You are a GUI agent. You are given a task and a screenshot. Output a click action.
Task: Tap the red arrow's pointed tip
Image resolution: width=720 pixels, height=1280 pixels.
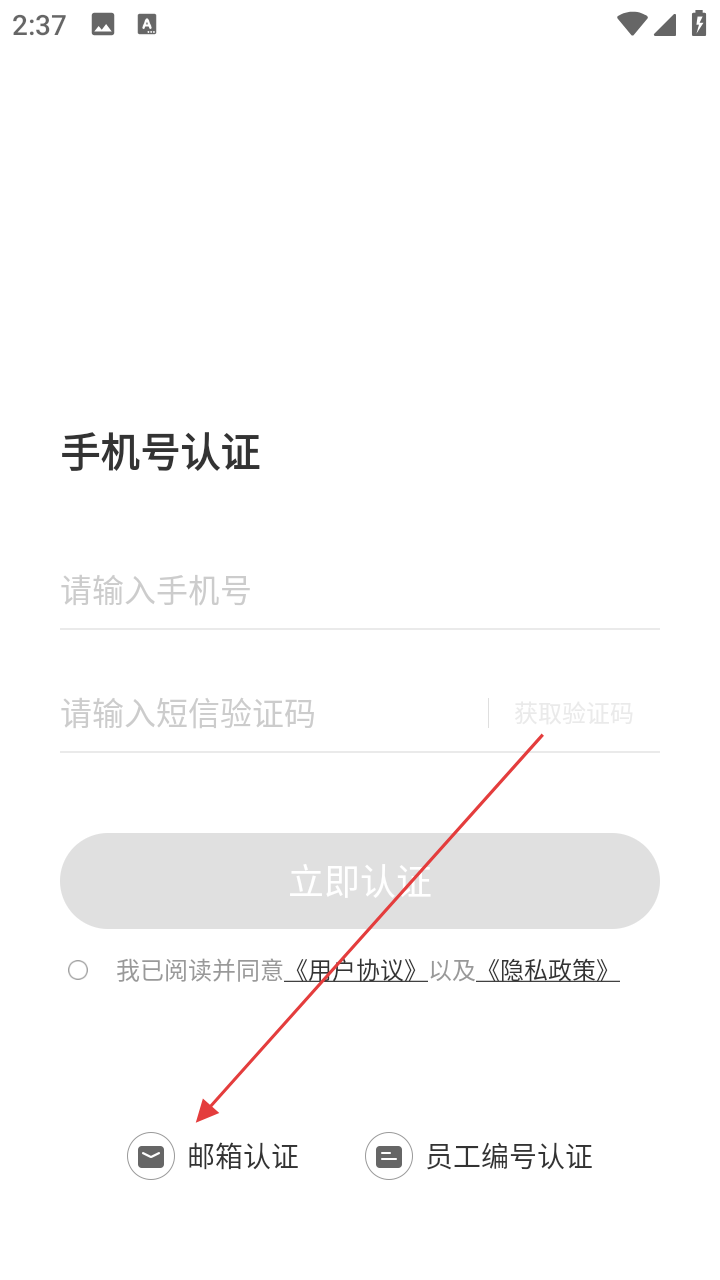198,1120
